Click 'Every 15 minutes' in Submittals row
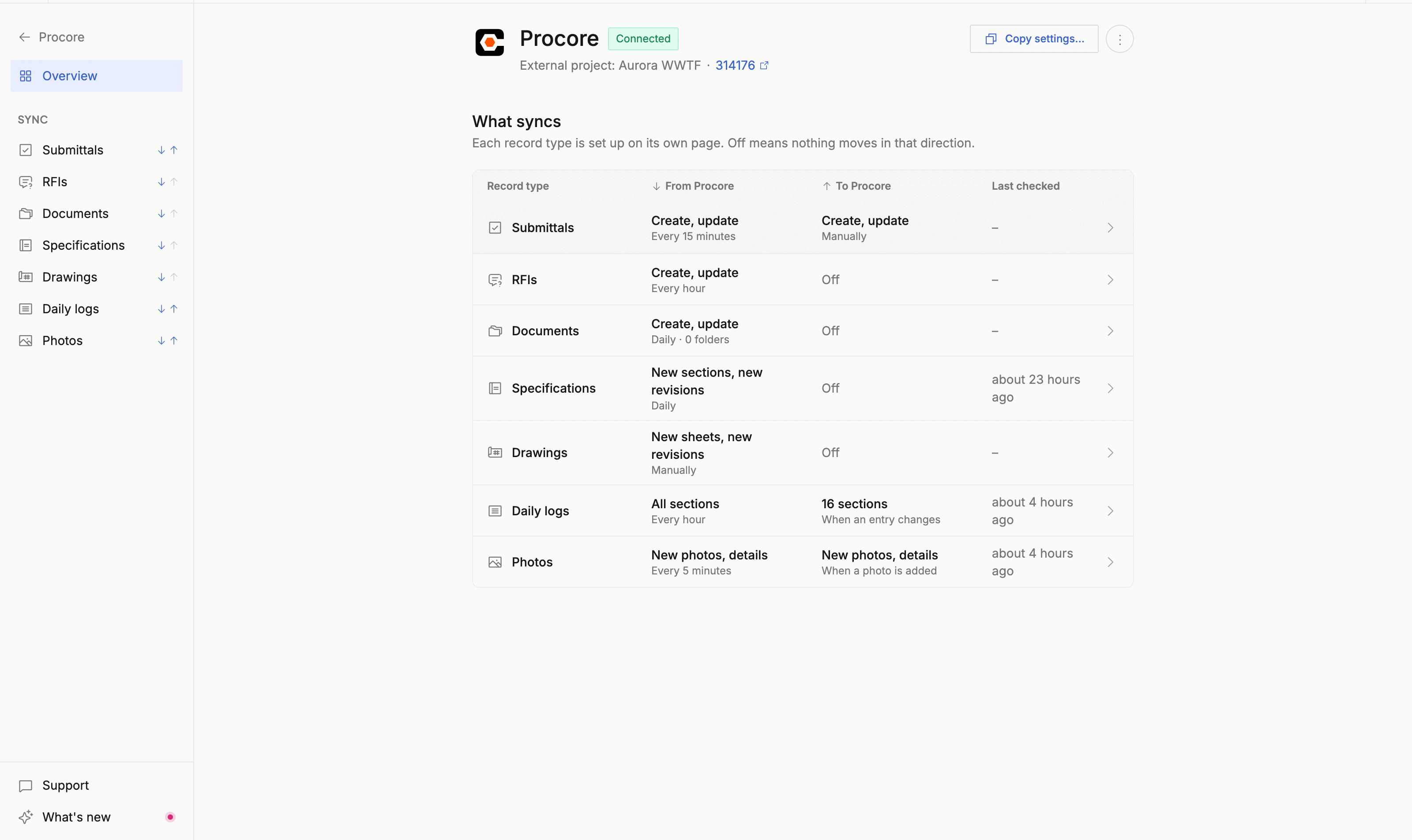Viewport: 1412px width, 840px height. point(693,236)
